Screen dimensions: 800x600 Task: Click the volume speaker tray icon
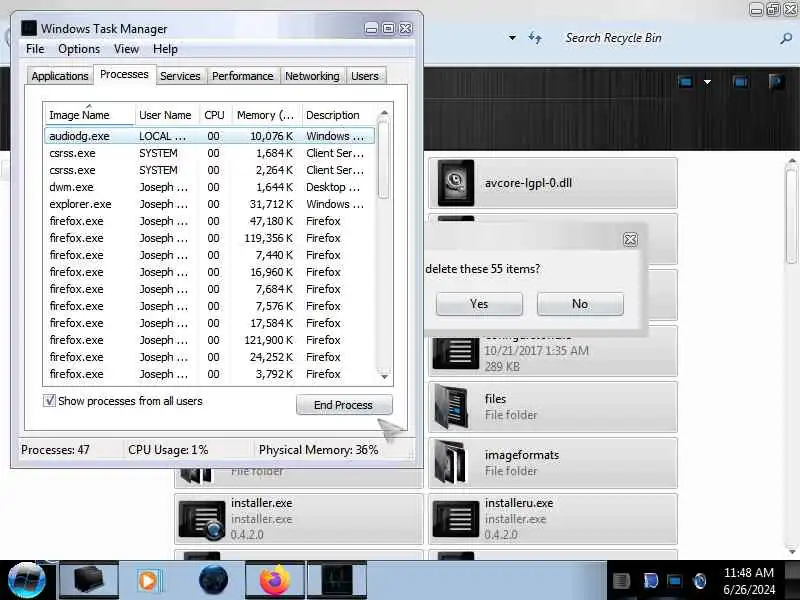pyautogui.click(x=700, y=580)
